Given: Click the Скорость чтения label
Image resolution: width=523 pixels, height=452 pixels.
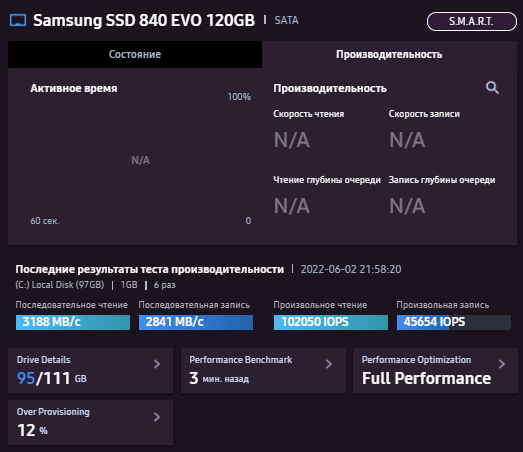Looking at the screenshot, I should pyautogui.click(x=309, y=114).
